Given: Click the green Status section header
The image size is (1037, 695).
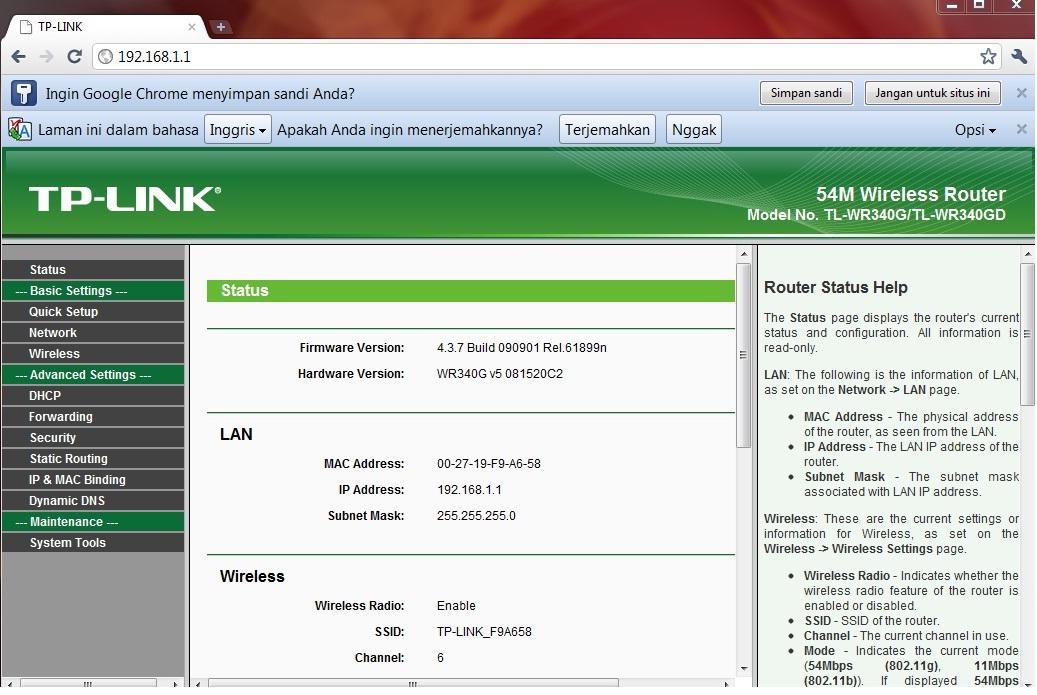Looking at the screenshot, I should [470, 291].
